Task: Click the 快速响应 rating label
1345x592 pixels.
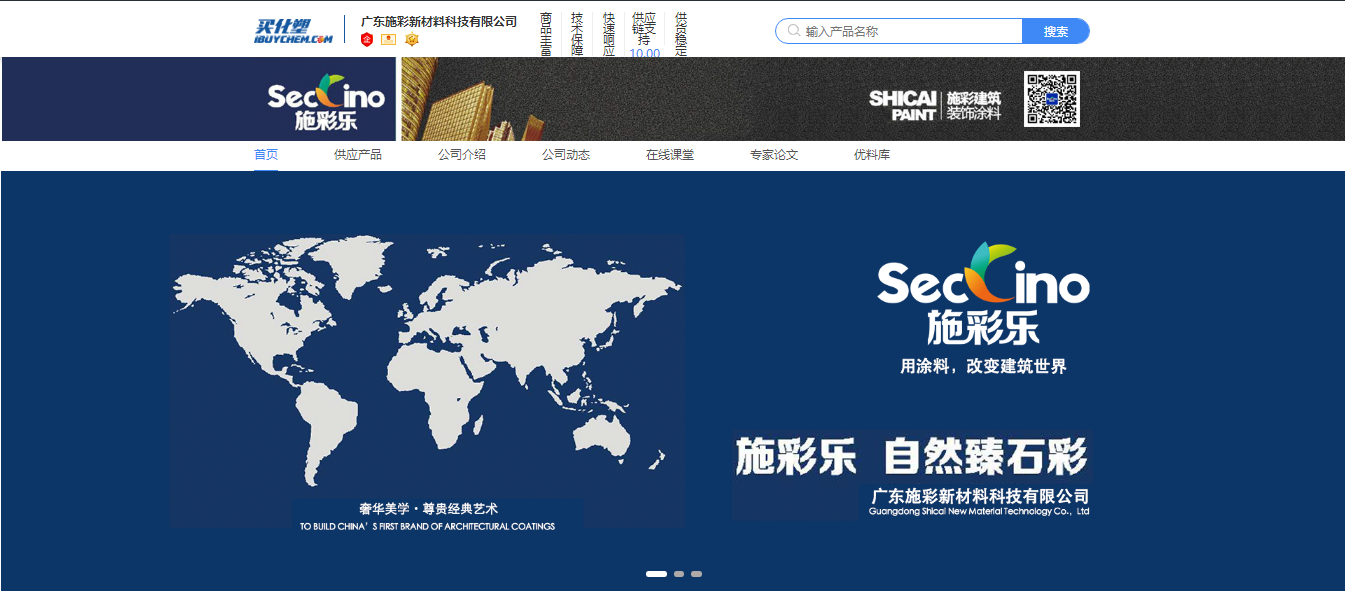Action: pos(609,34)
